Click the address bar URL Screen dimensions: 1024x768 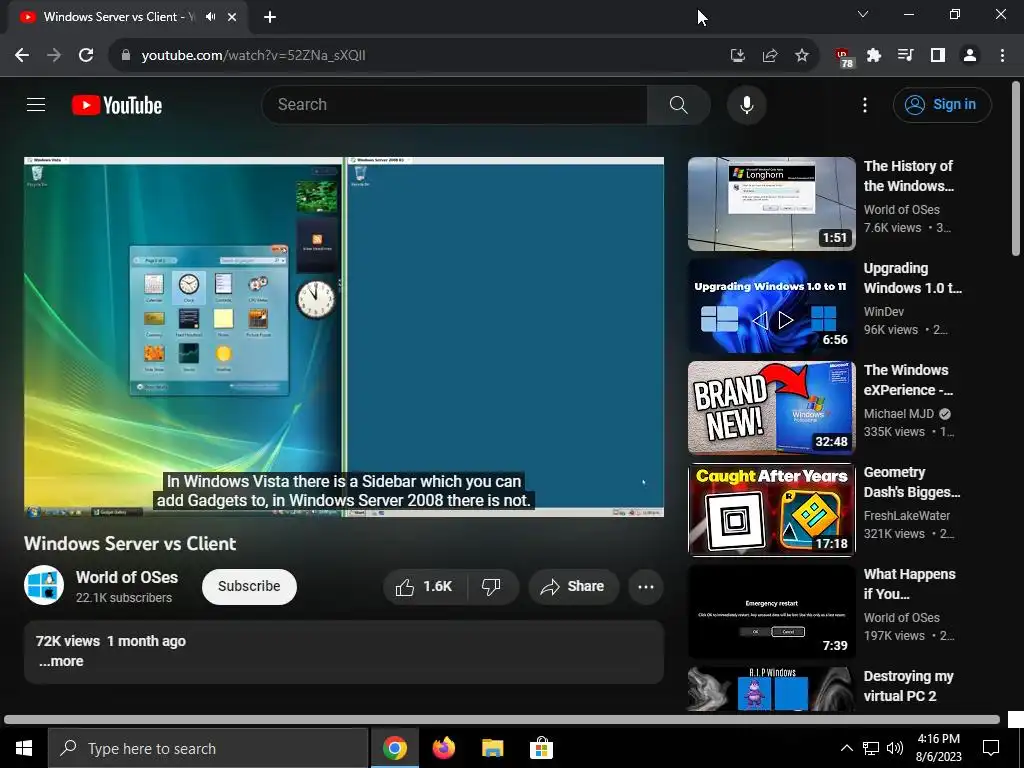pyautogui.click(x=253, y=56)
